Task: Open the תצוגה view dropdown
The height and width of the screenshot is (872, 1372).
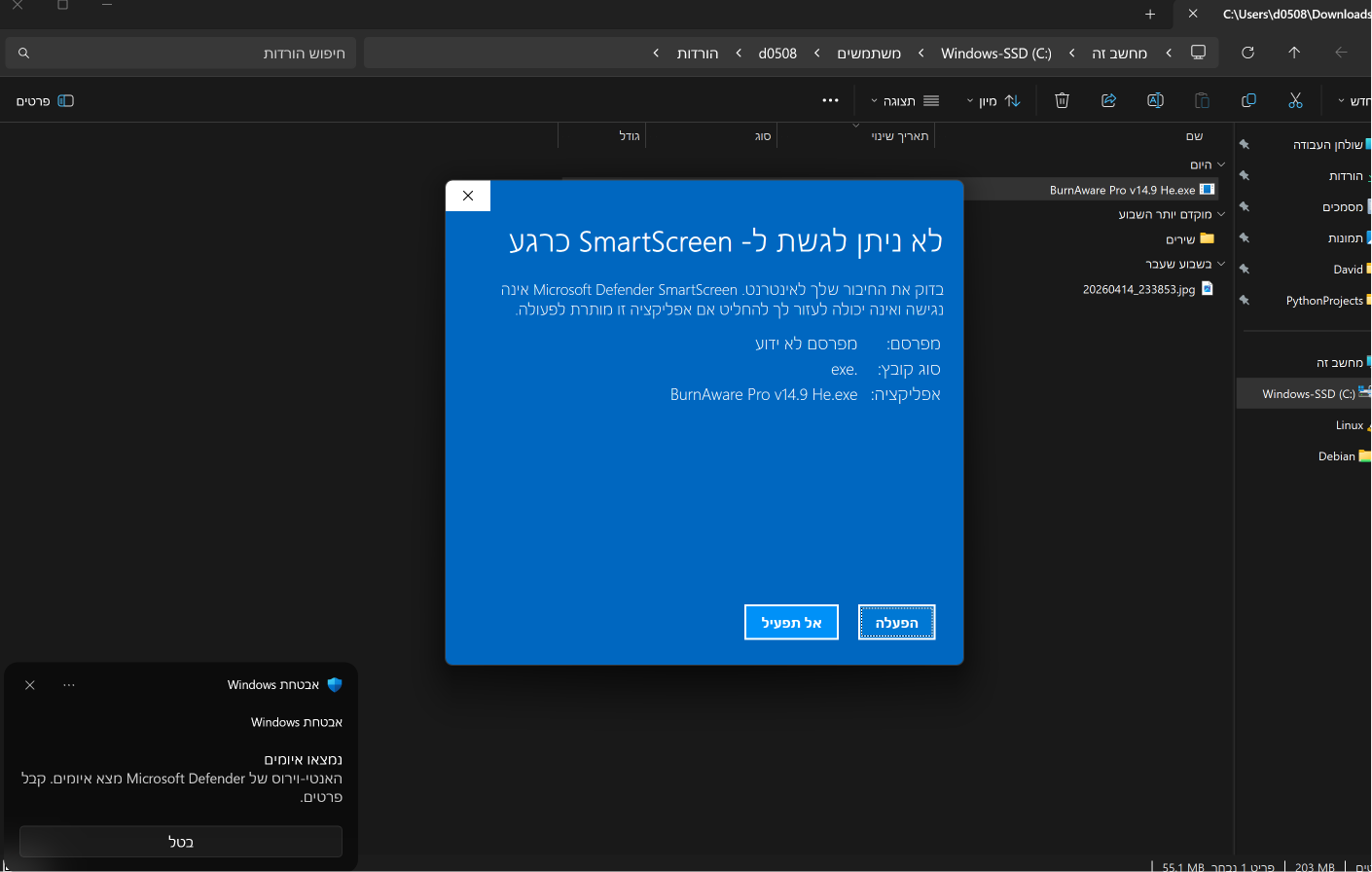Action: [904, 100]
